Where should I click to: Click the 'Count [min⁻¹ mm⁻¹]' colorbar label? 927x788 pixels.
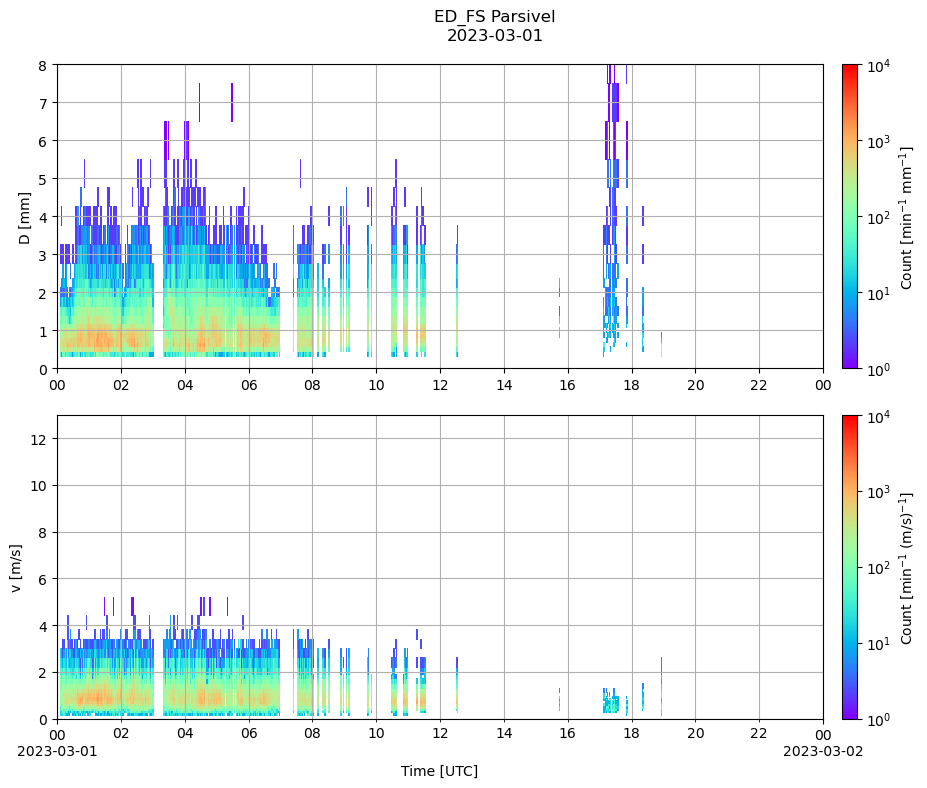click(x=906, y=218)
